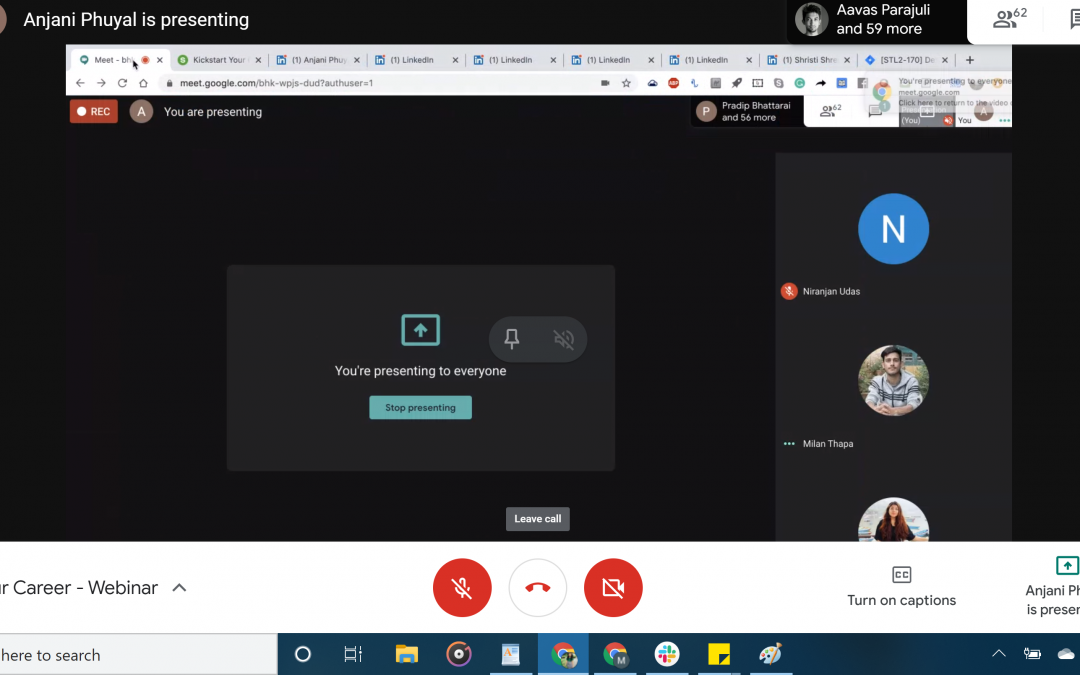Screen dimensions: 1080x675
Task: Bookmark this page with the star icon
Action: (626, 83)
